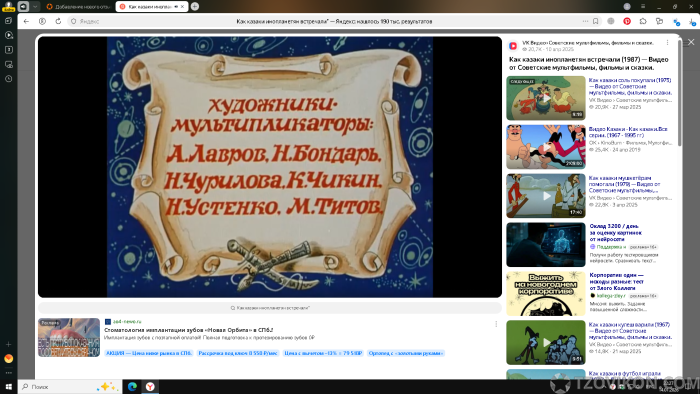Bookmark this page with the bookmark icon

tap(596, 21)
